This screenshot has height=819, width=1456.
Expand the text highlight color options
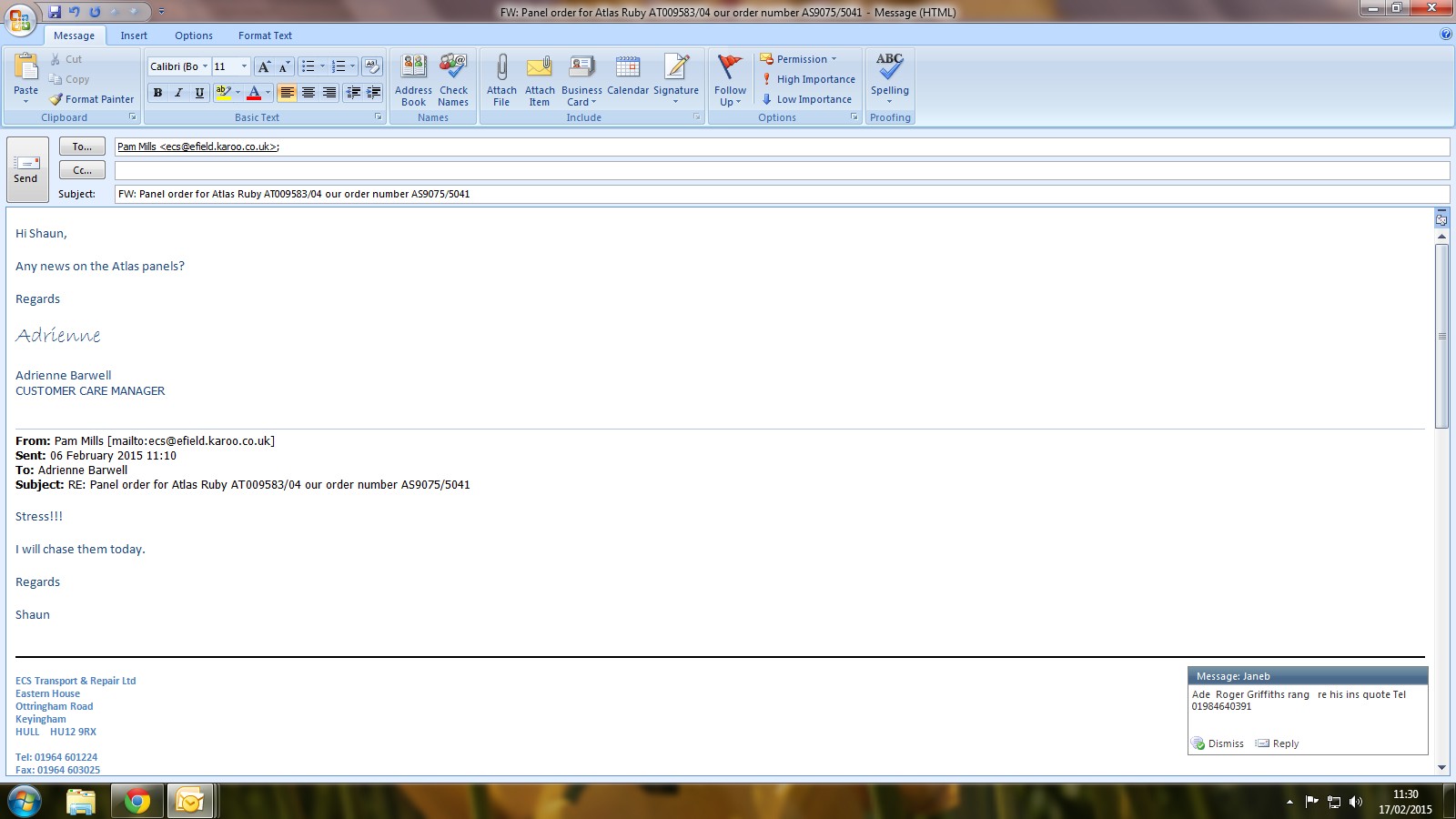[238, 93]
